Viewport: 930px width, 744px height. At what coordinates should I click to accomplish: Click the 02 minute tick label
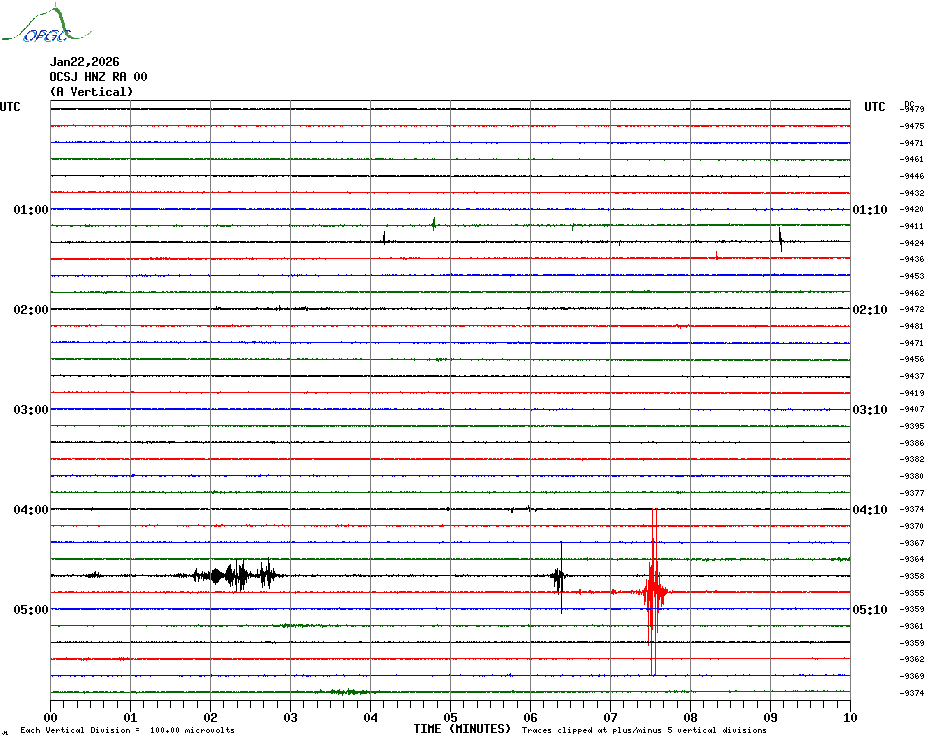coord(211,718)
